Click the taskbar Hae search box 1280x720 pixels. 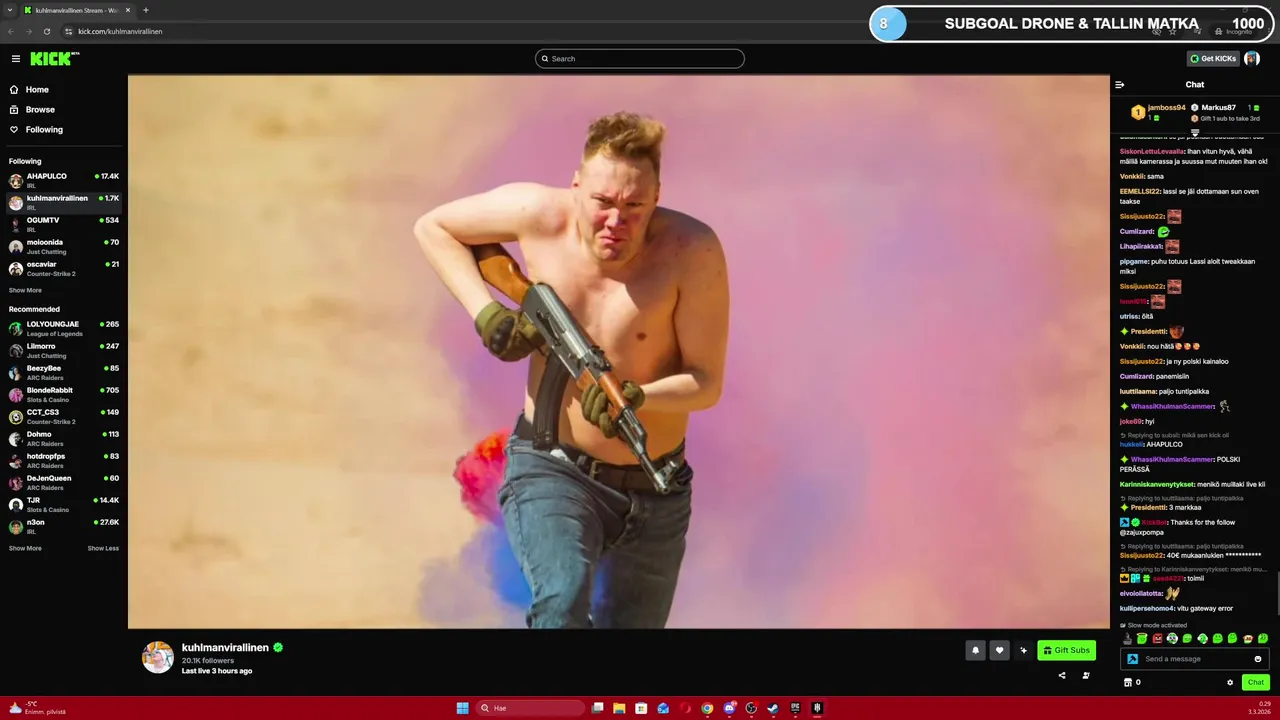[530, 708]
